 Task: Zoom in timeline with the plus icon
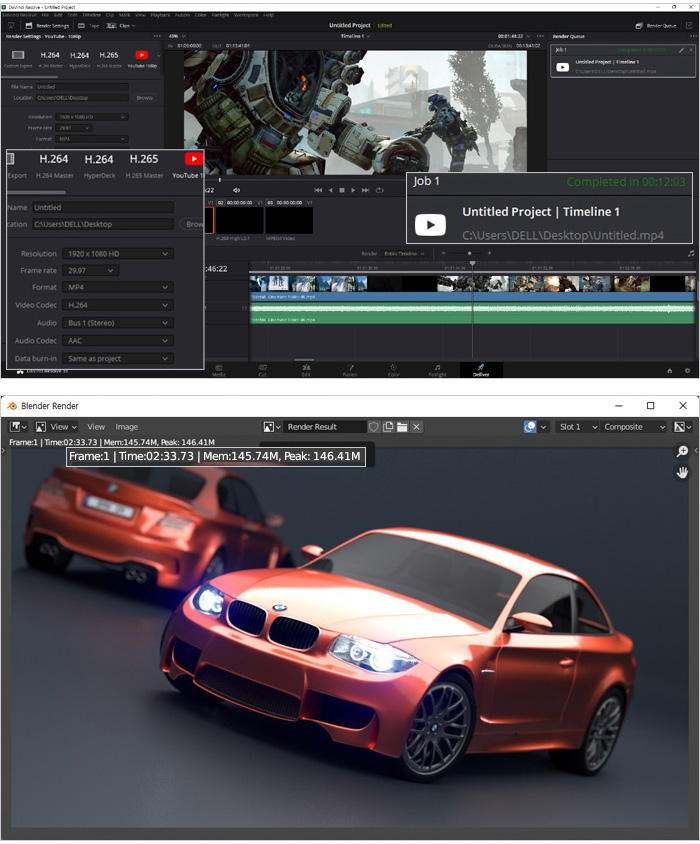coord(489,253)
